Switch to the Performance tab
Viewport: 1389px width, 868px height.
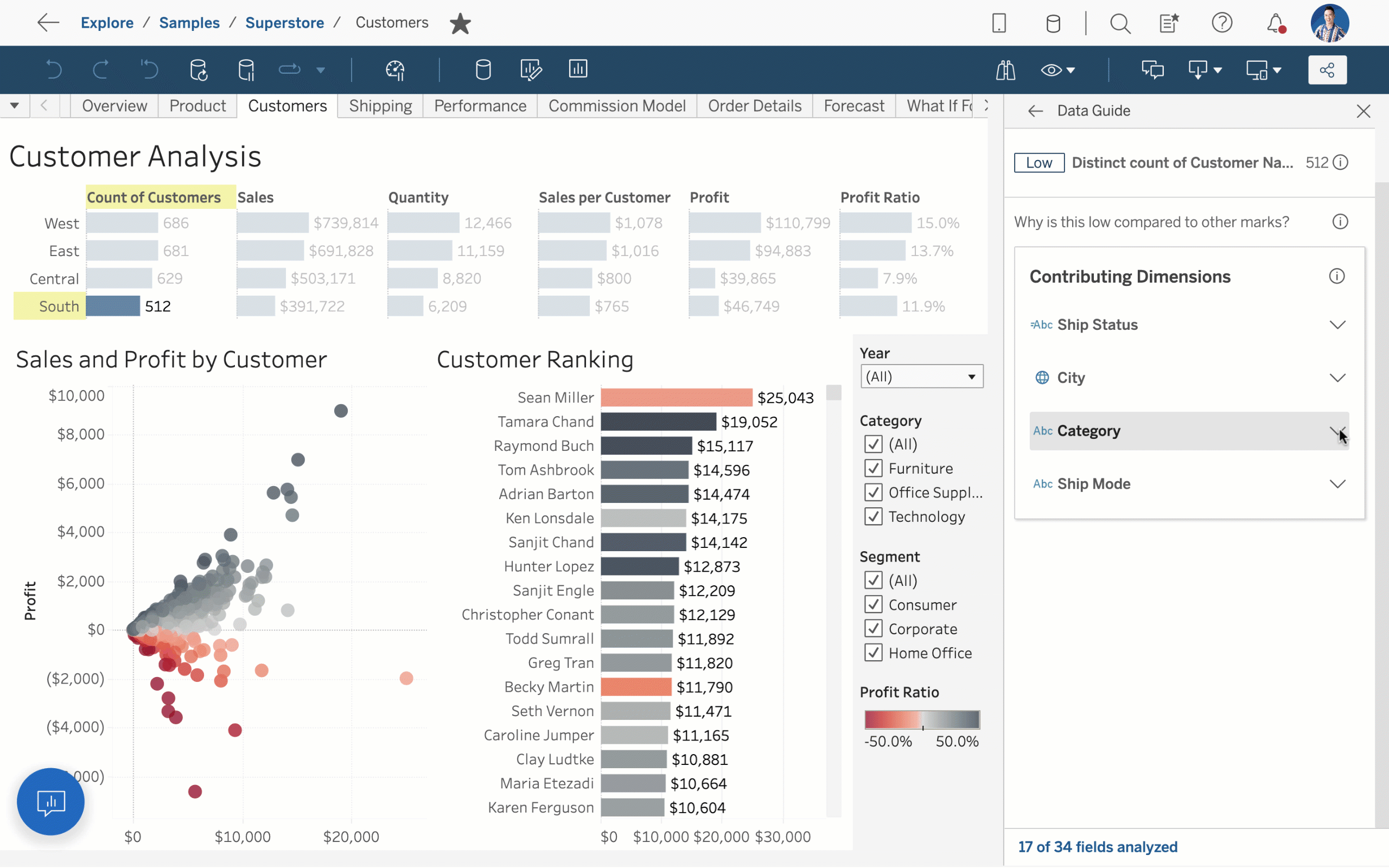coord(480,105)
